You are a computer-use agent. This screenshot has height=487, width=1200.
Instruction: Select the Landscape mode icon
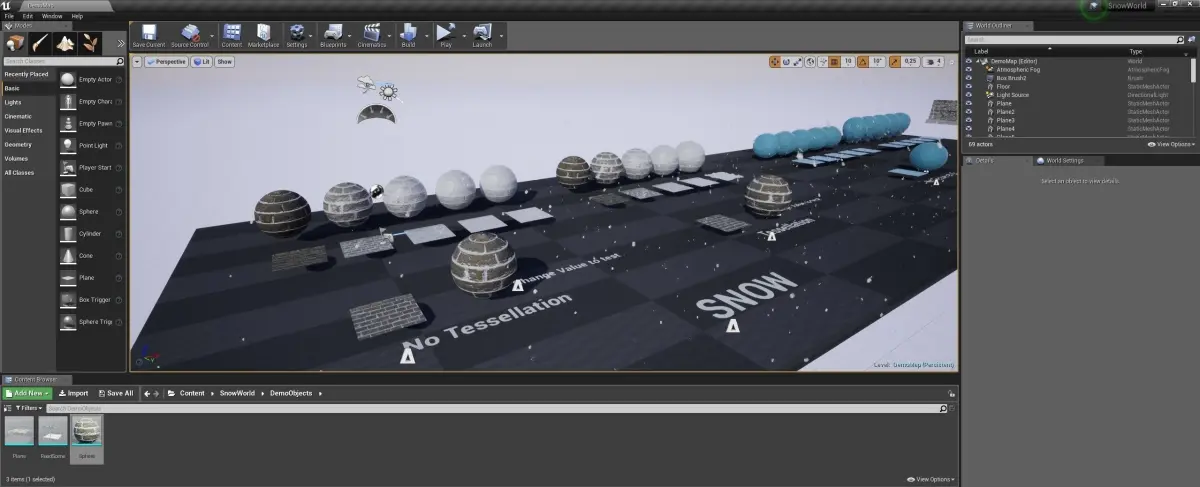pos(66,43)
